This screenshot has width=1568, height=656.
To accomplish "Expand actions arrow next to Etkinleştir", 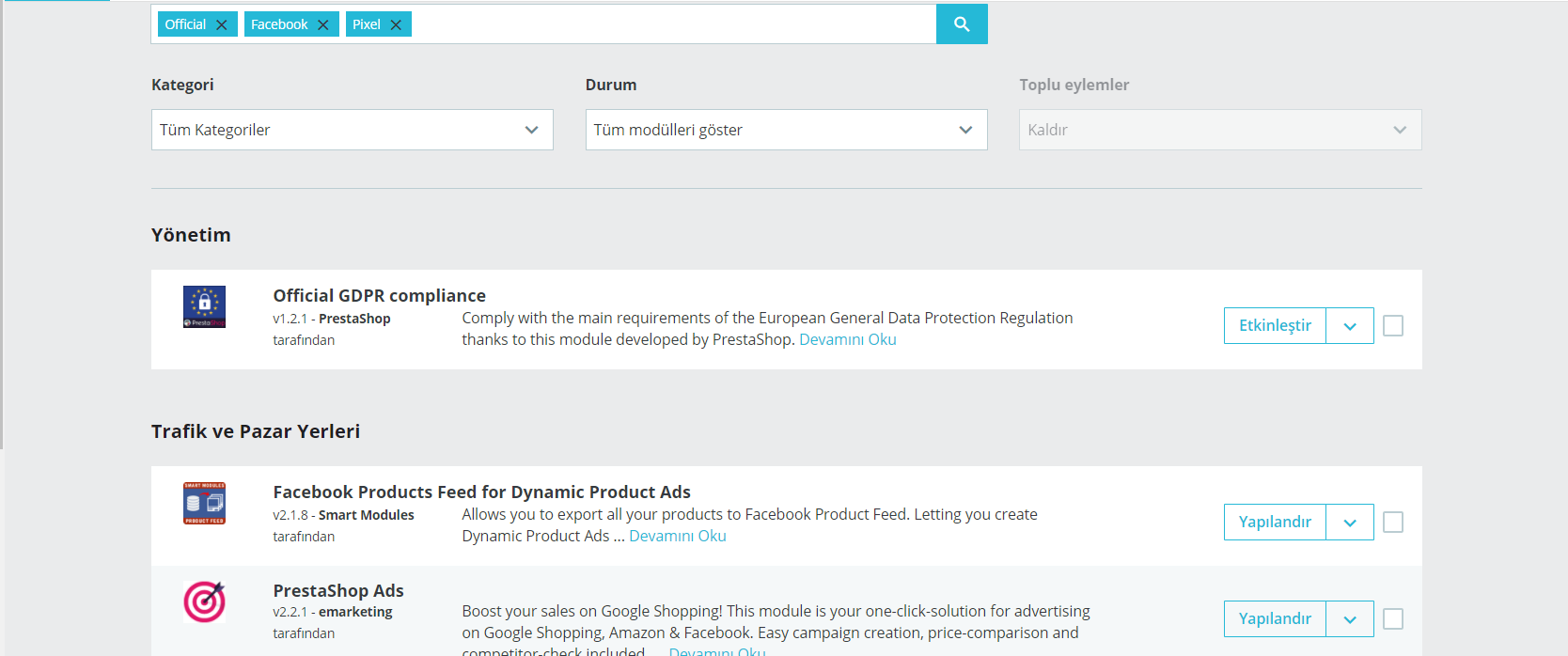I will tap(1350, 326).
